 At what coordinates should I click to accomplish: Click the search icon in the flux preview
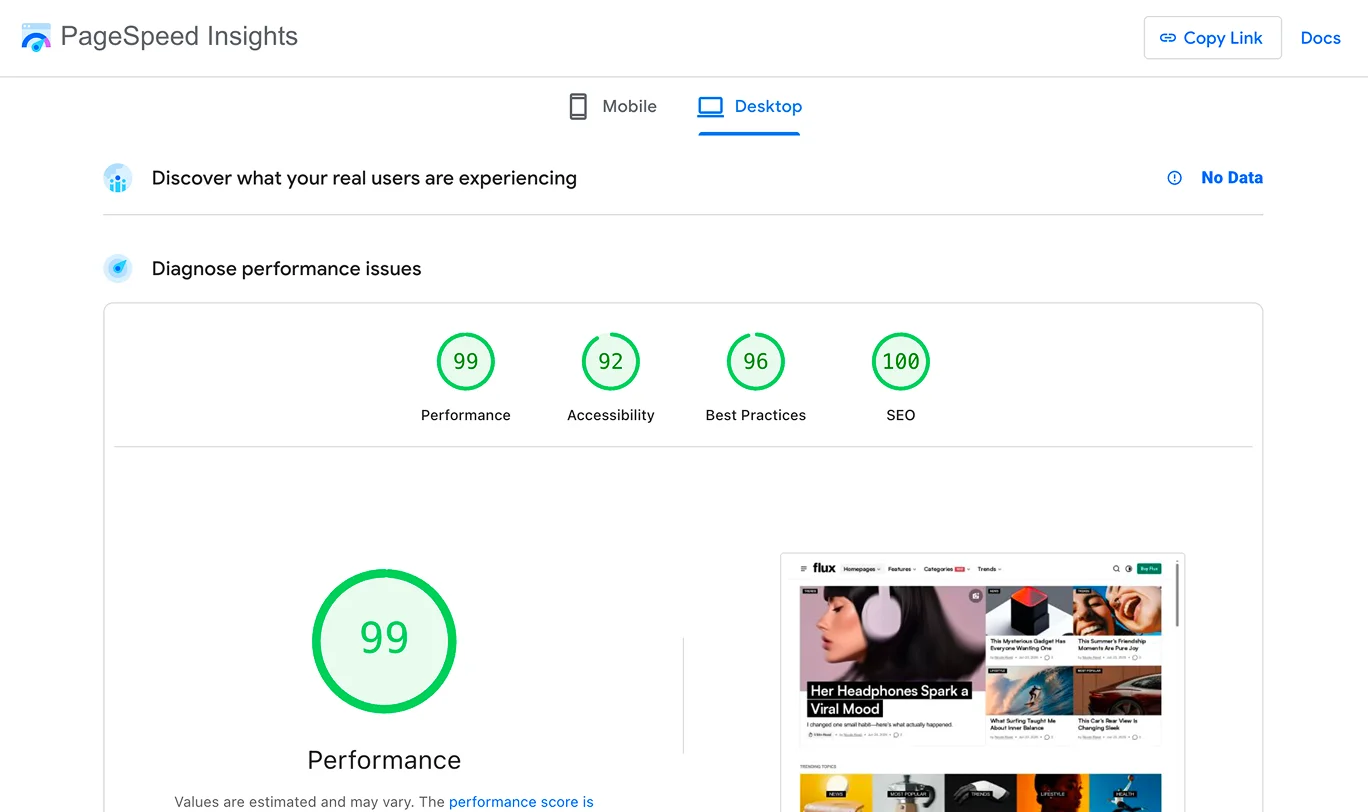(1116, 569)
